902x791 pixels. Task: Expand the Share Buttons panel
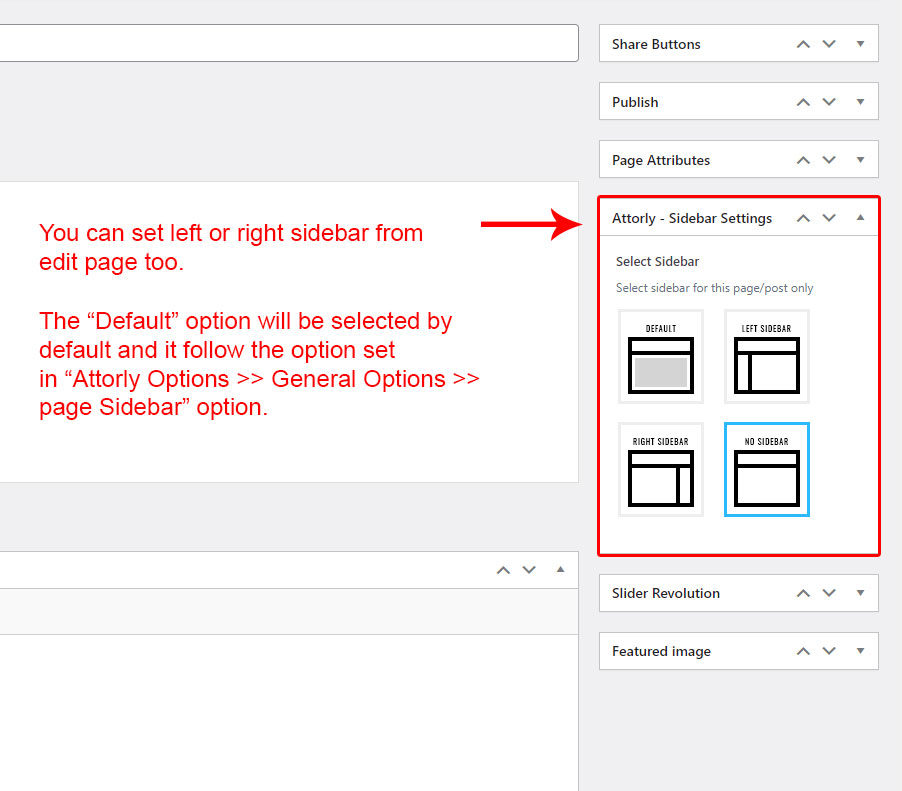click(860, 44)
